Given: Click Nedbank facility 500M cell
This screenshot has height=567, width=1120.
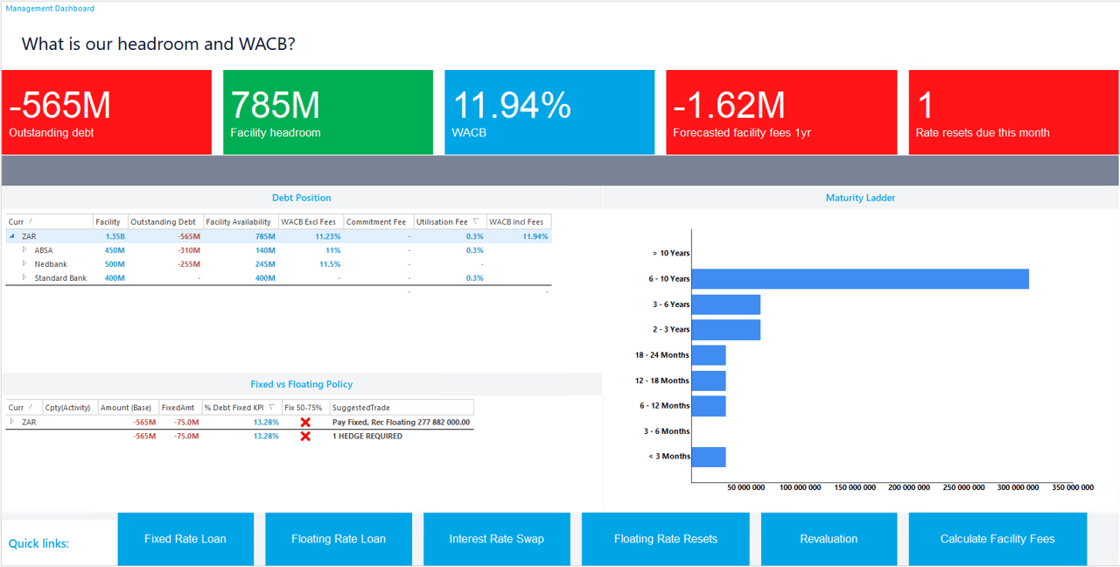Looking at the screenshot, I should [x=115, y=264].
